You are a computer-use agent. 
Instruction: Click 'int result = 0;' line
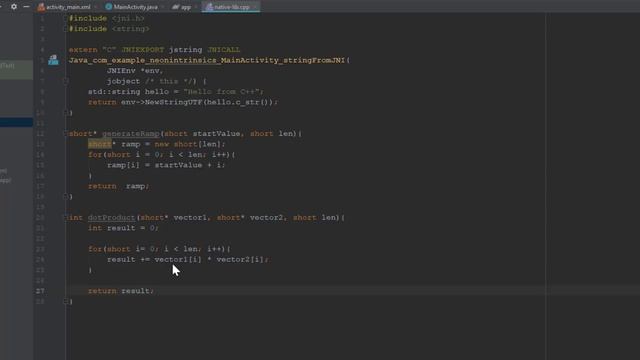click(x=123, y=229)
